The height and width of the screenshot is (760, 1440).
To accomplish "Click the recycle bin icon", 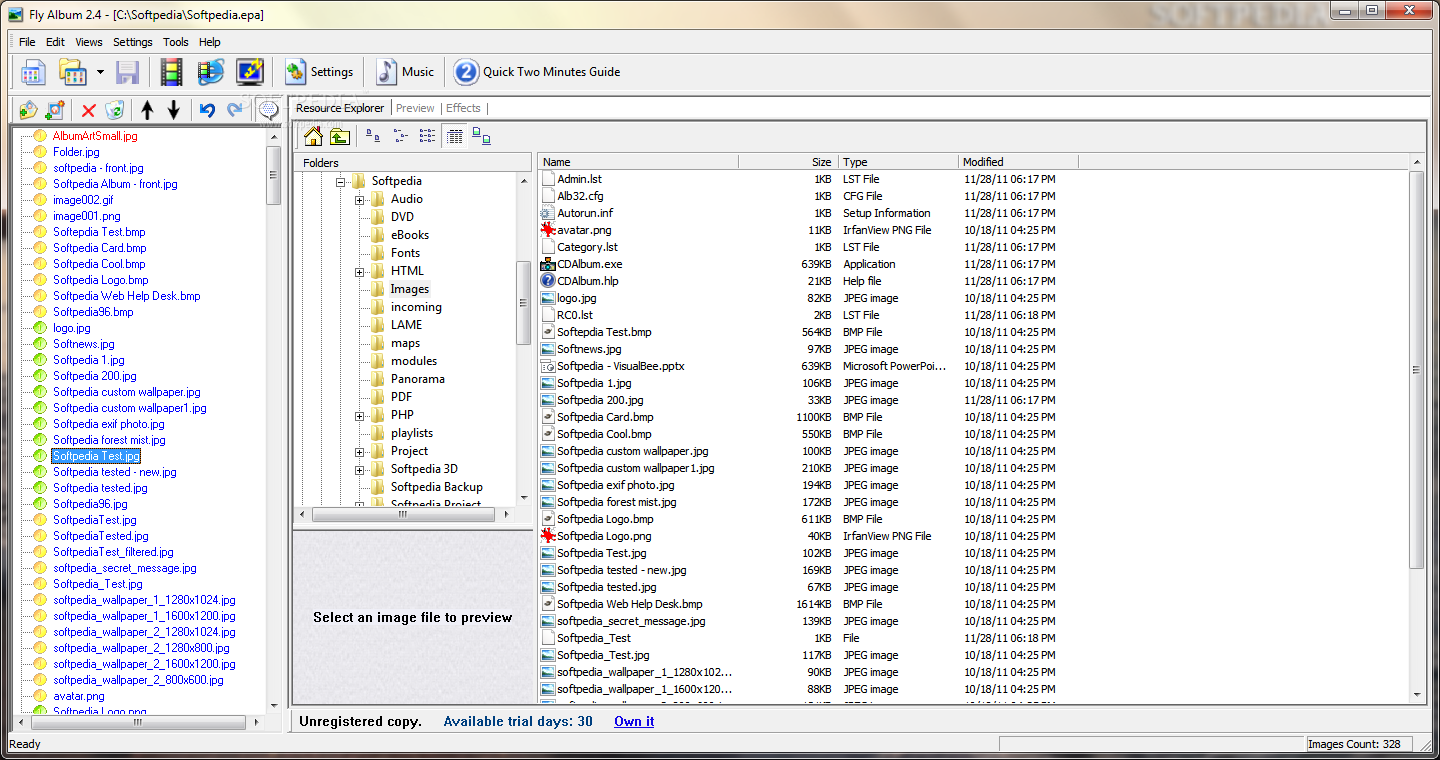I will (115, 110).
